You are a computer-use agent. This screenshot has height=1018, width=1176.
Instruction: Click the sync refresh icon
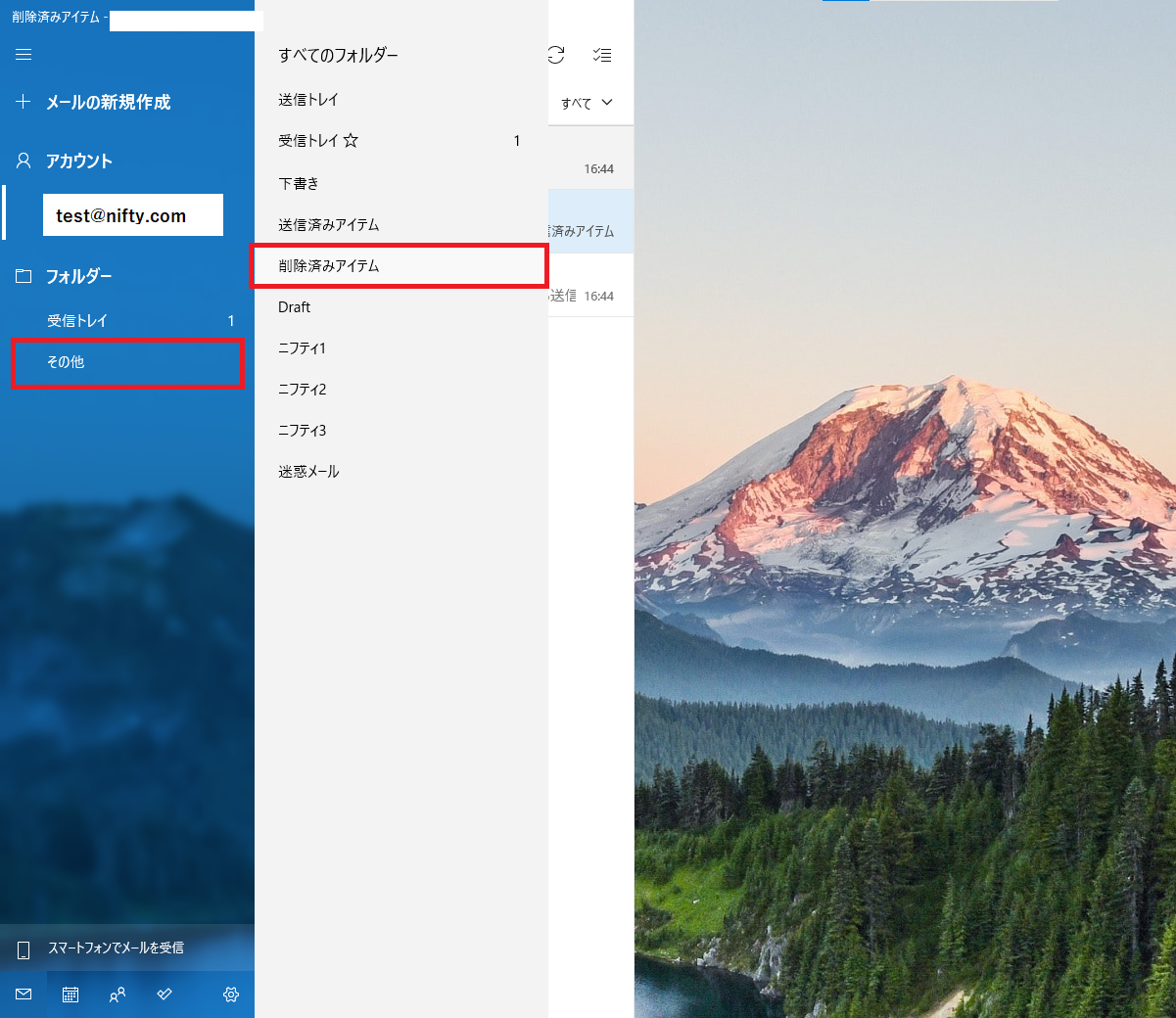pos(556,55)
